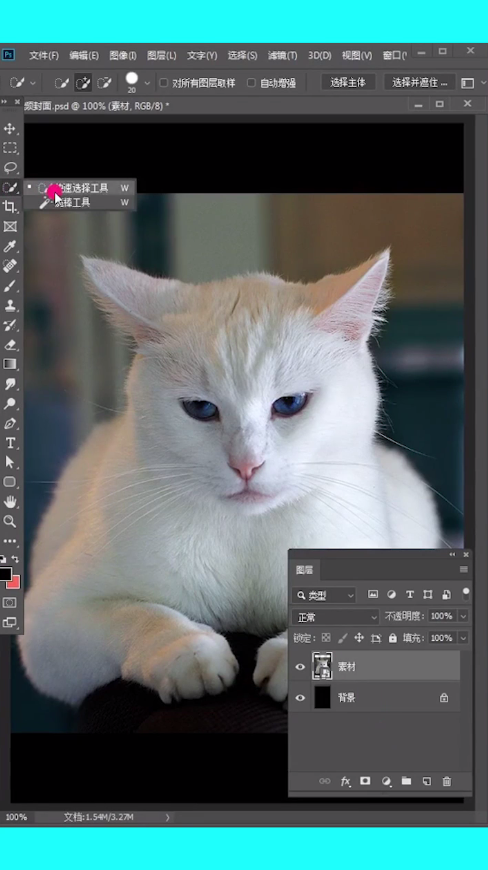Select the Lasso tool

point(10,168)
